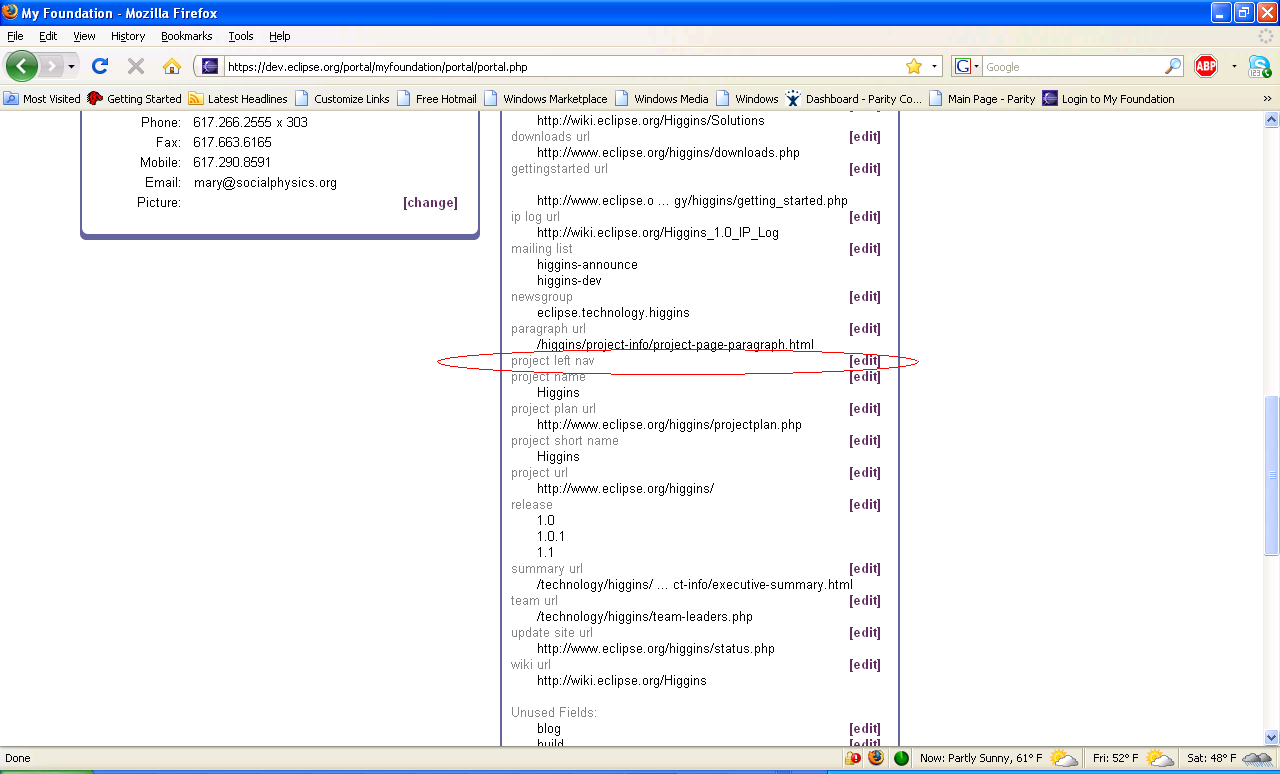Click [edit] next to release
Image resolution: width=1280 pixels, height=774 pixels.
click(865, 505)
